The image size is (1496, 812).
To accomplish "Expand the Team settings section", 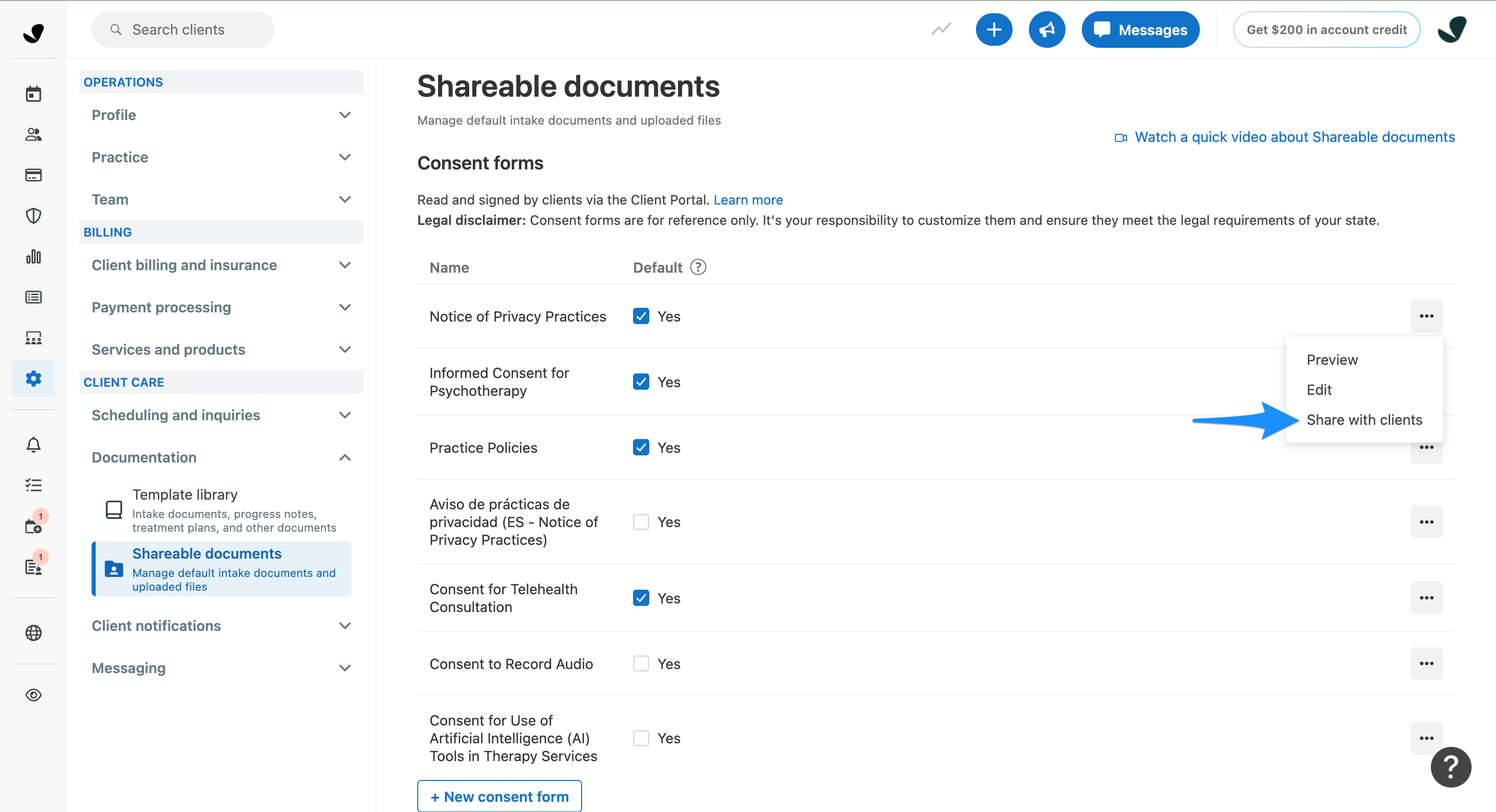I will coord(221,199).
